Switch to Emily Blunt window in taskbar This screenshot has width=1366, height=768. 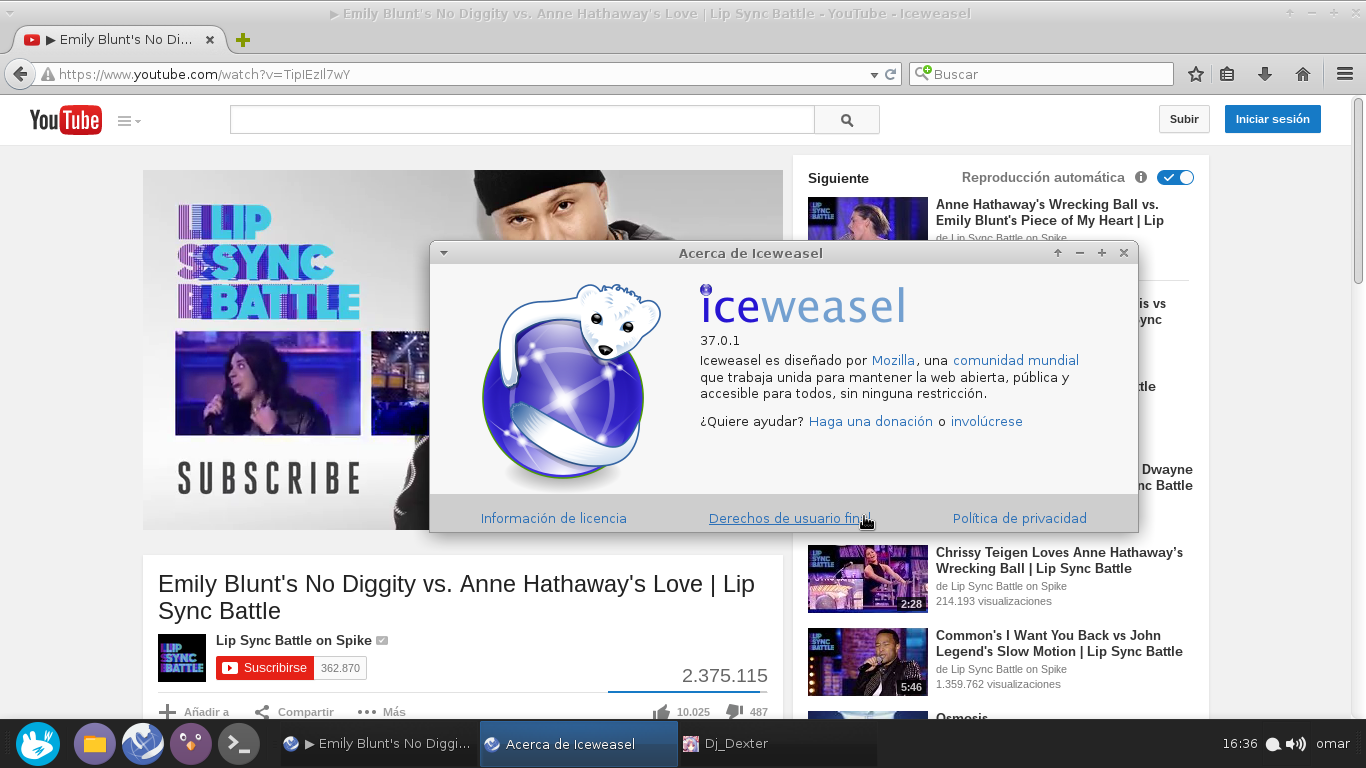pos(376,744)
